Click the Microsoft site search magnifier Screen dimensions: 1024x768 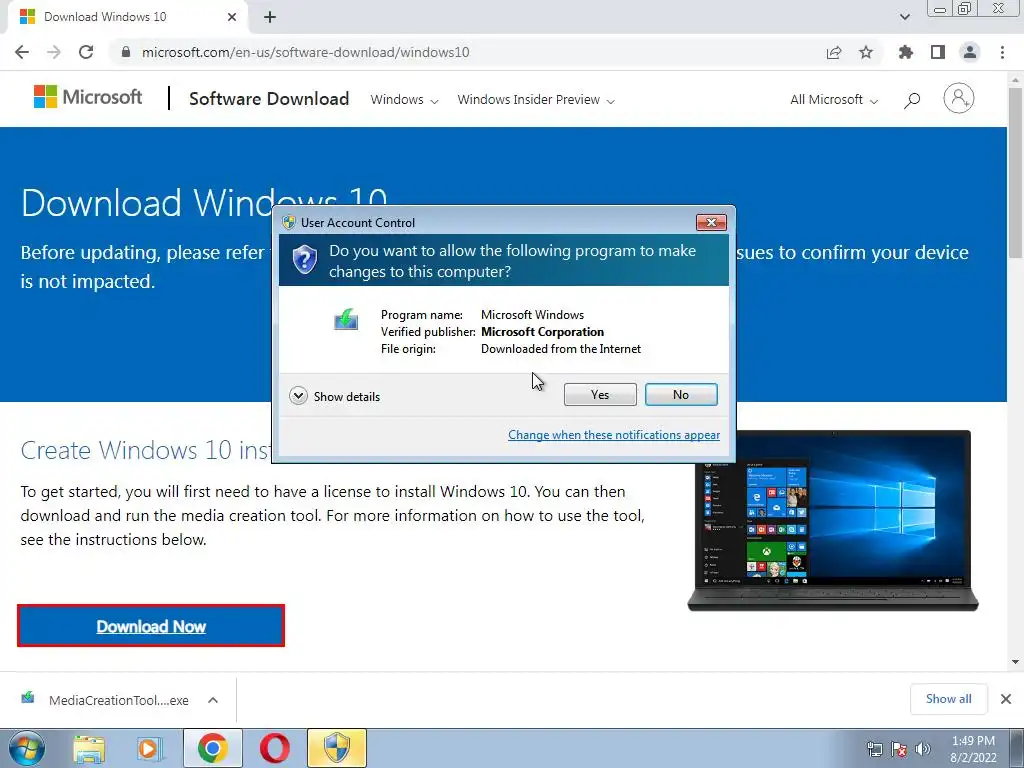[x=912, y=100]
